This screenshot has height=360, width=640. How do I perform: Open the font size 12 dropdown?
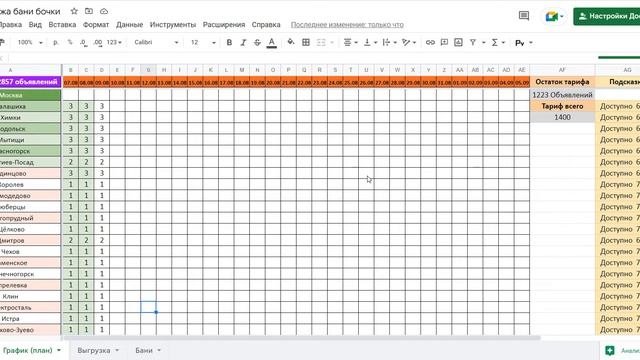[203, 42]
